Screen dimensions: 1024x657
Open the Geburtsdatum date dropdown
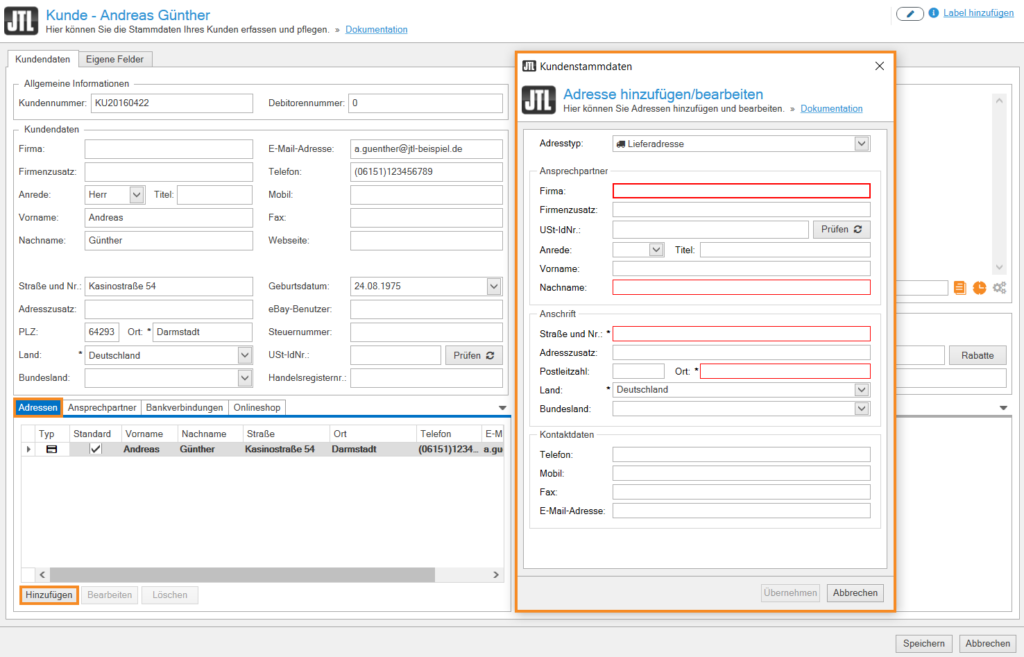pyautogui.click(x=494, y=287)
